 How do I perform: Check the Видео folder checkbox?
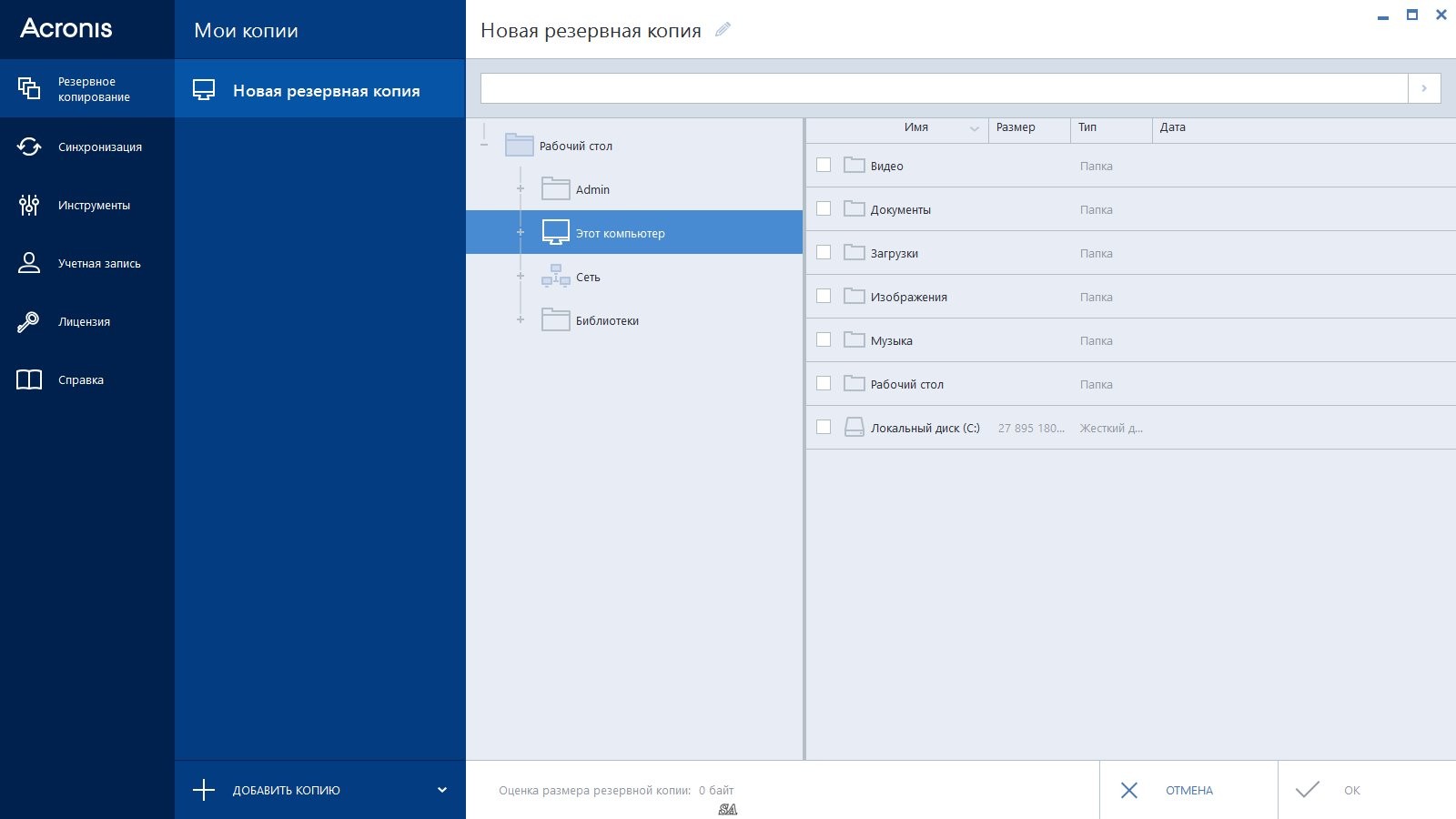point(824,165)
